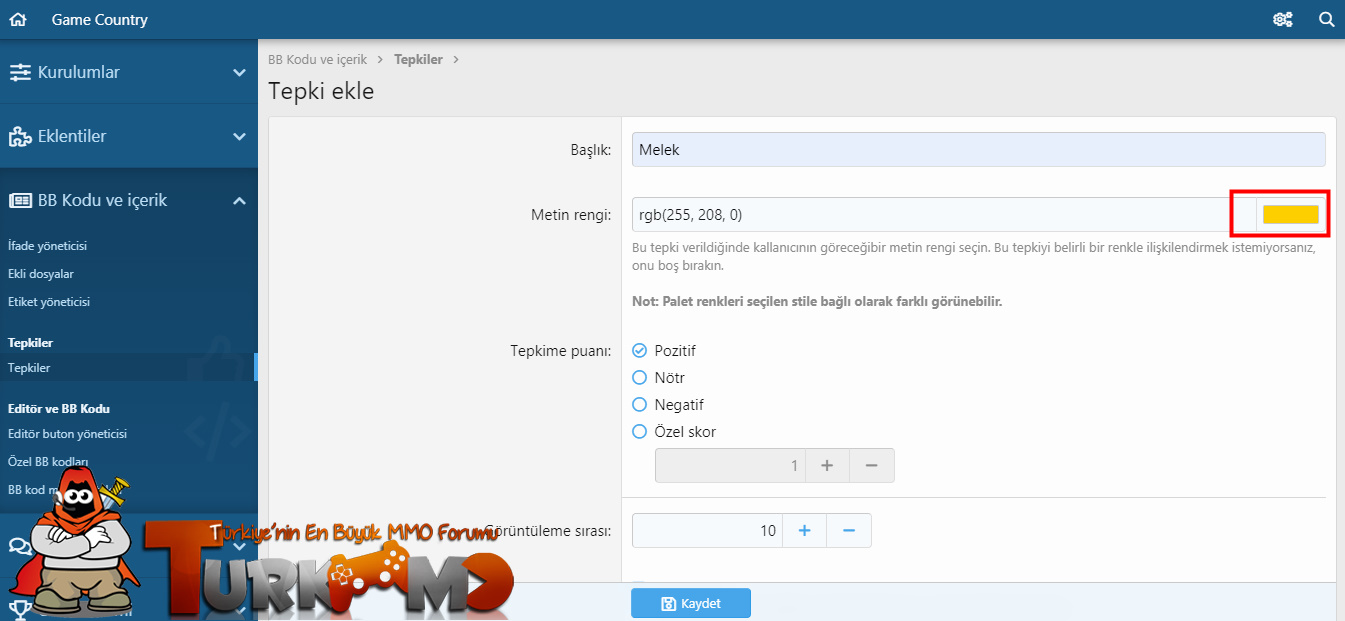
Task: Click the Eklentiler puzzle icon
Action: (20, 136)
